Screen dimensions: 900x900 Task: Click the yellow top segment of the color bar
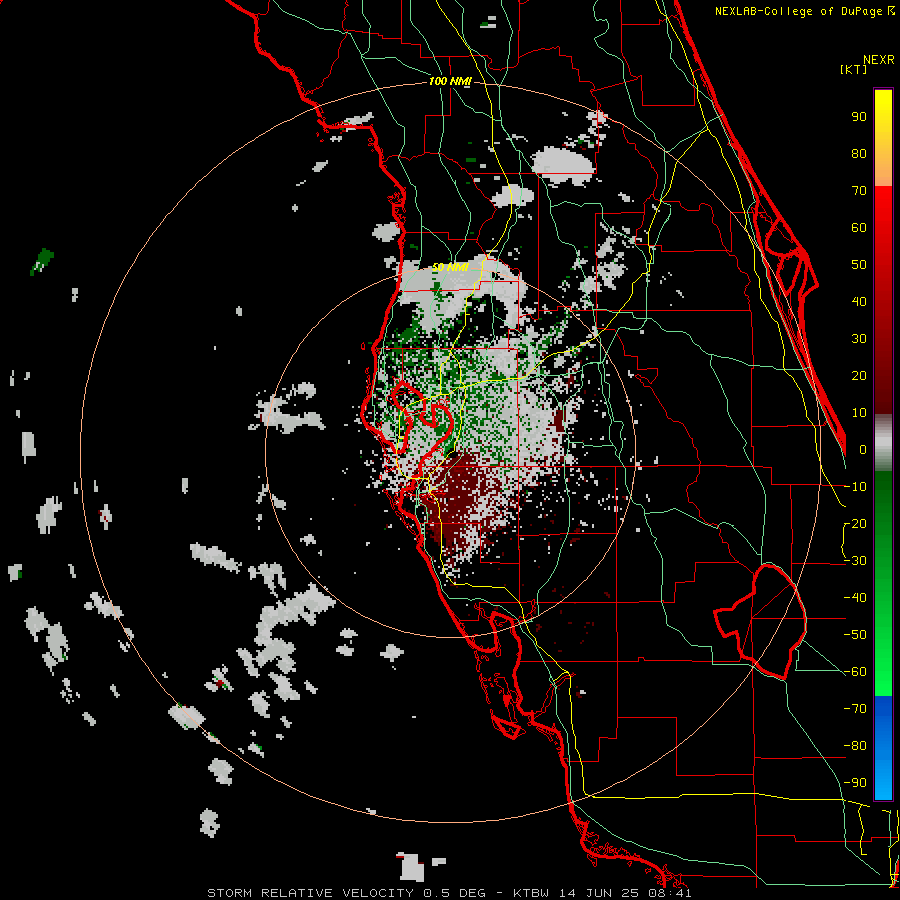(883, 138)
